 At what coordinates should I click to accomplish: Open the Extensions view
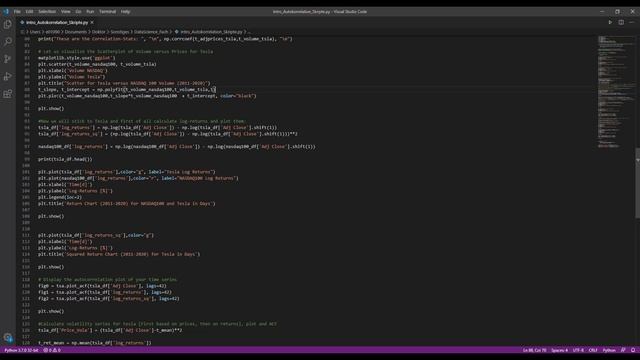tap(8, 94)
